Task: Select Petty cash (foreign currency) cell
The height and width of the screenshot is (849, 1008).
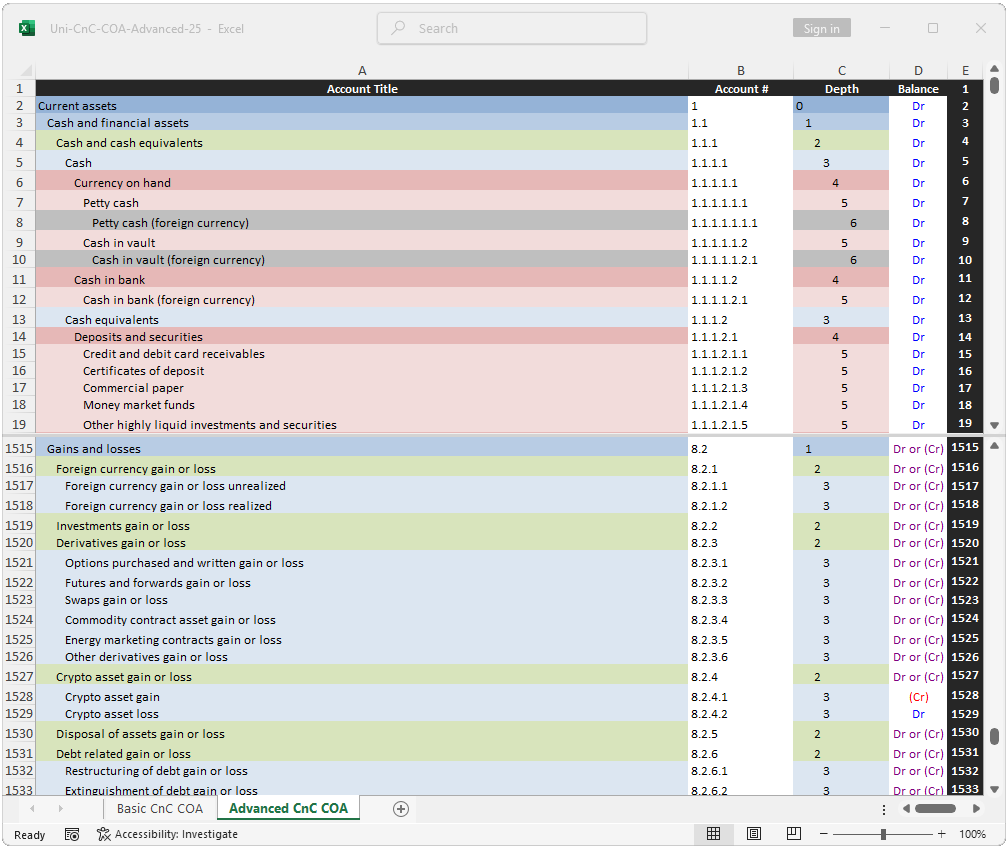Action: 362,222
